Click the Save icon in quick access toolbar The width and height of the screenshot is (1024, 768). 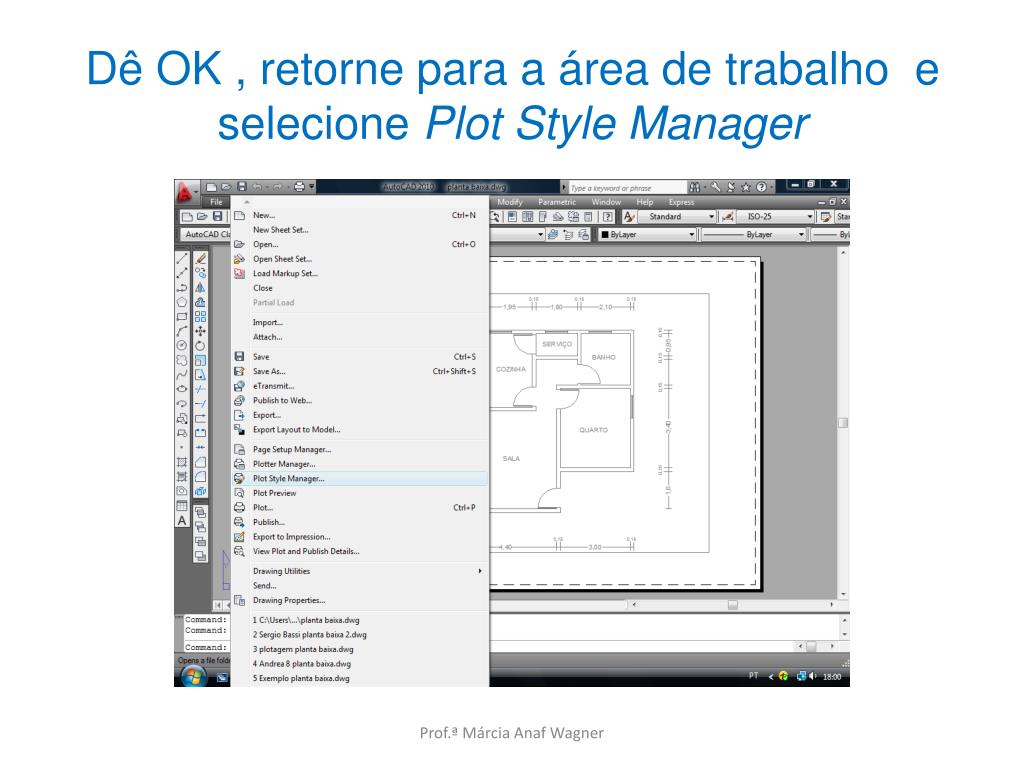[242, 187]
